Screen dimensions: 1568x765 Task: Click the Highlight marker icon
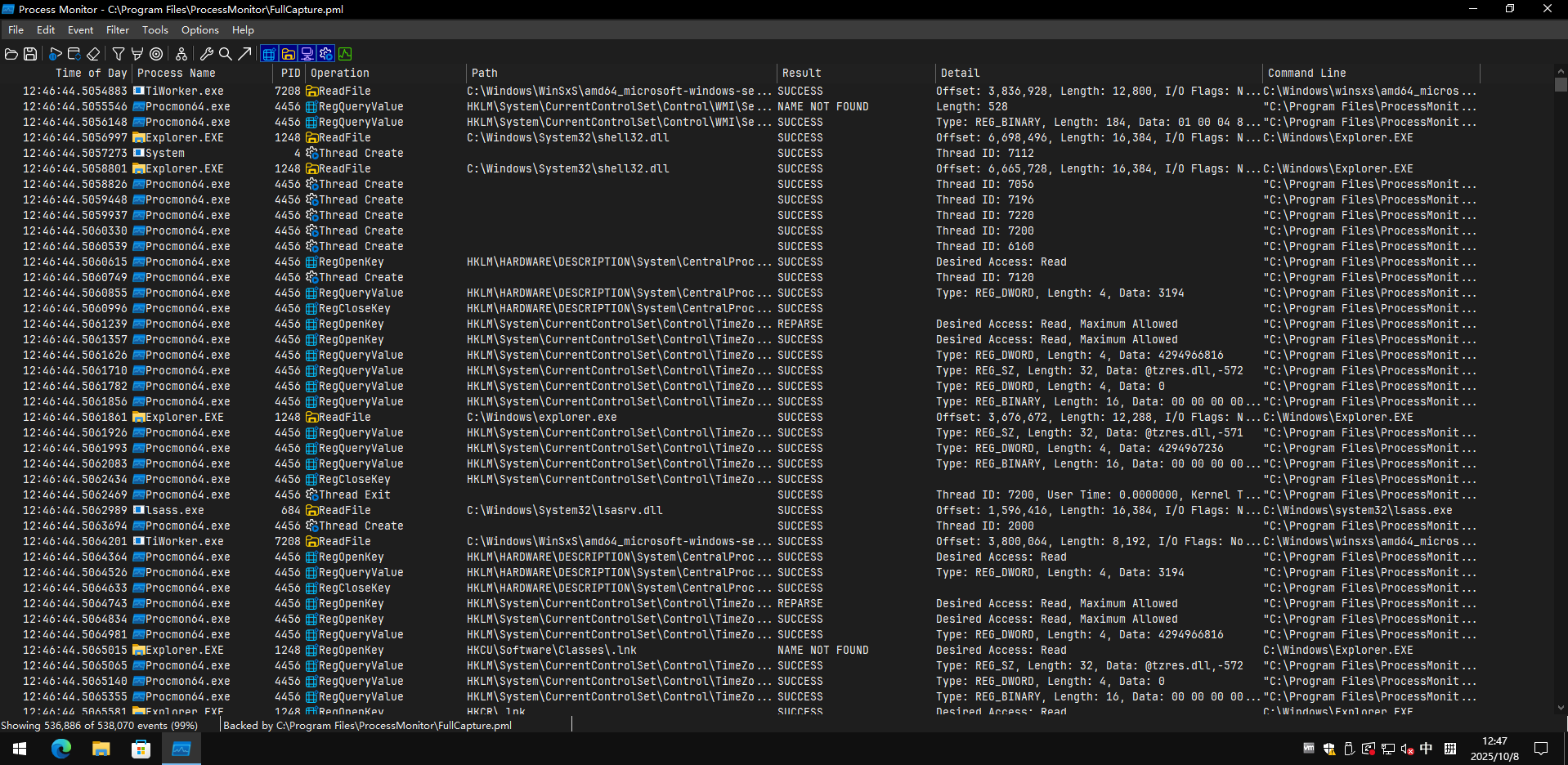click(x=137, y=54)
